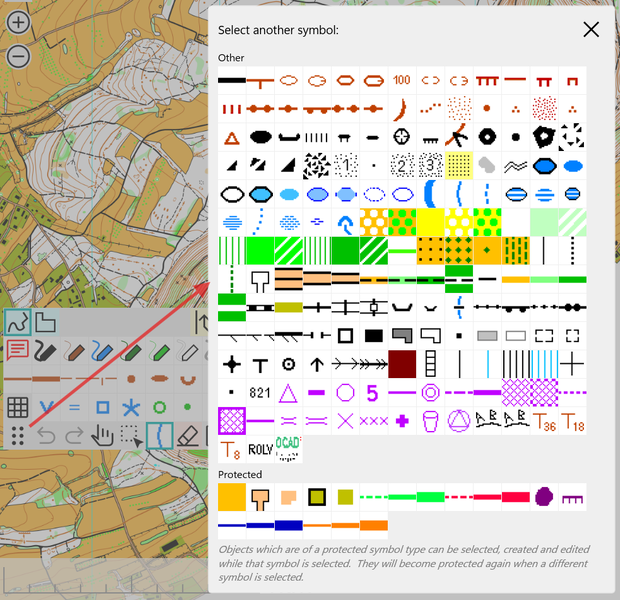The width and height of the screenshot is (620, 600).
Task: Activate the dashed-box select tool
Action: click(131, 435)
